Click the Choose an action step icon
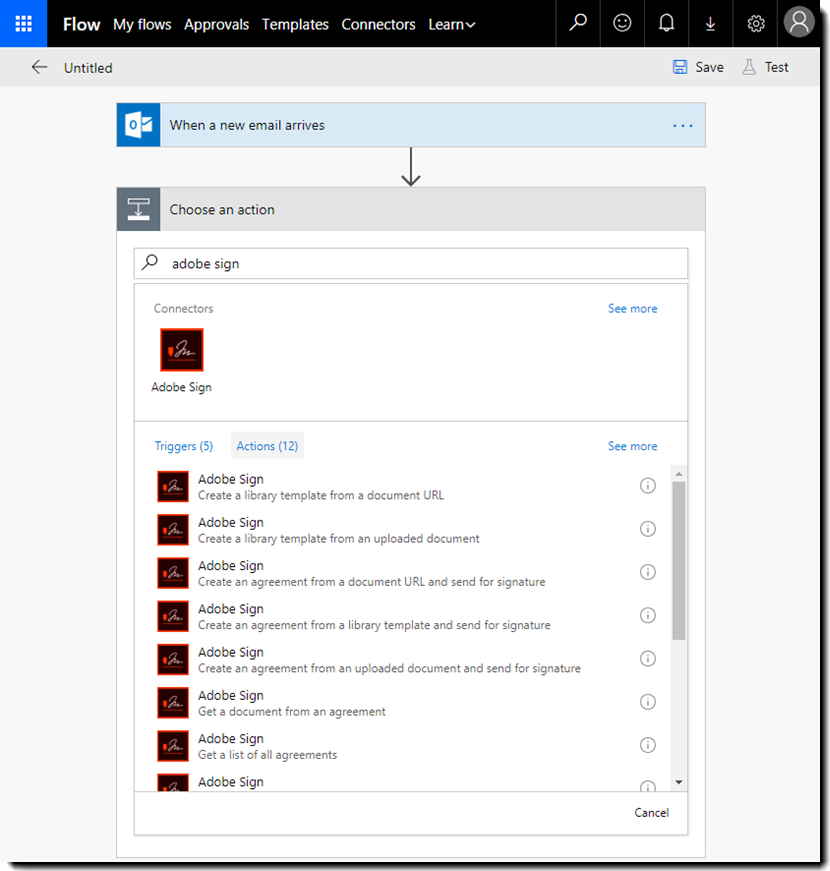The width and height of the screenshot is (830, 871). [138, 209]
